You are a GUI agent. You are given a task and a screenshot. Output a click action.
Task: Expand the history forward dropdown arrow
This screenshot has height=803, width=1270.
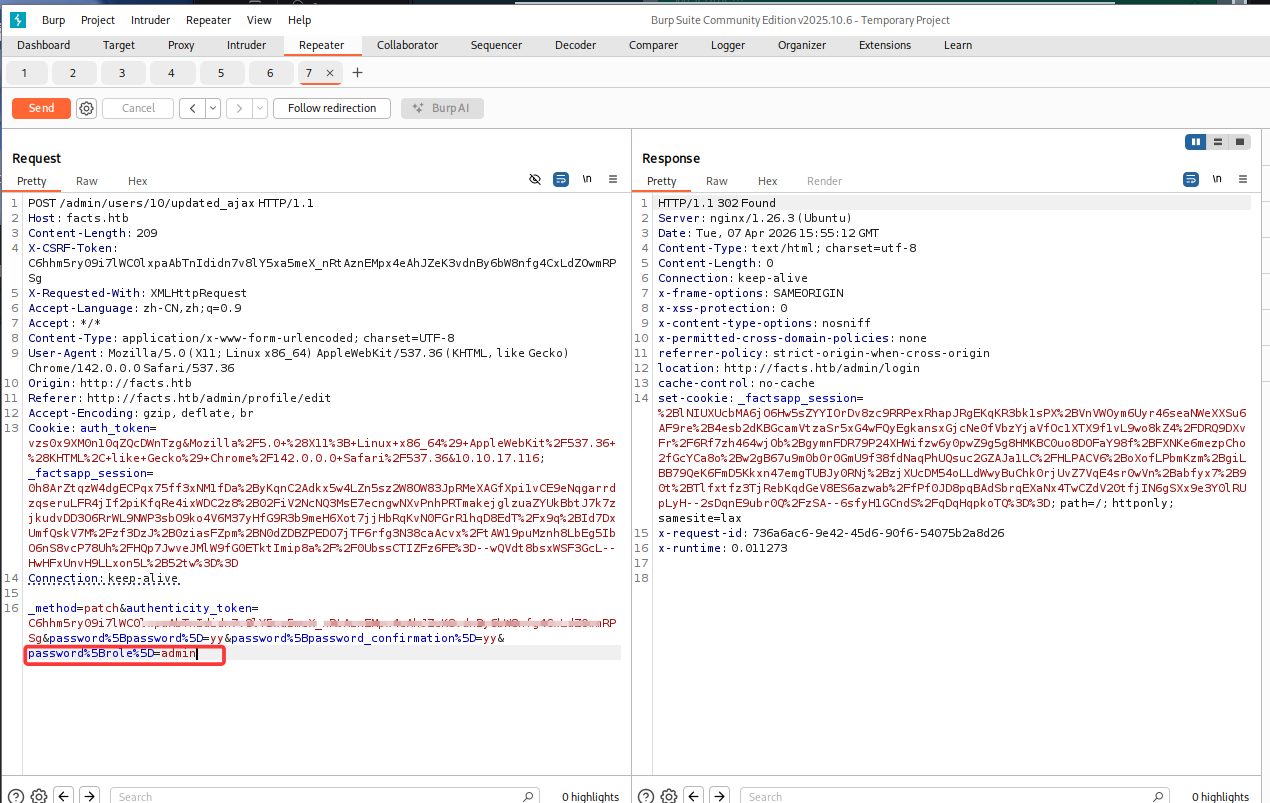pyautogui.click(x=260, y=108)
